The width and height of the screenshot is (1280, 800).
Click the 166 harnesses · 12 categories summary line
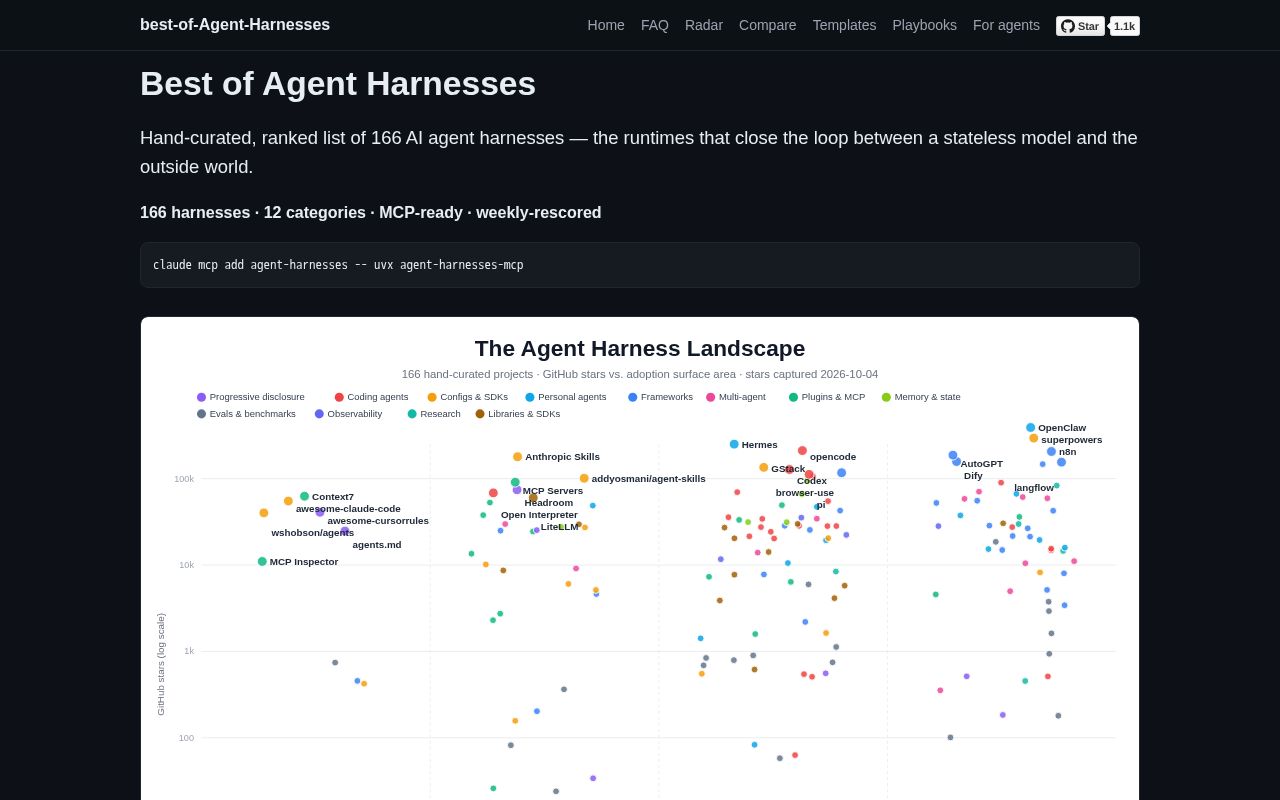pos(371,213)
